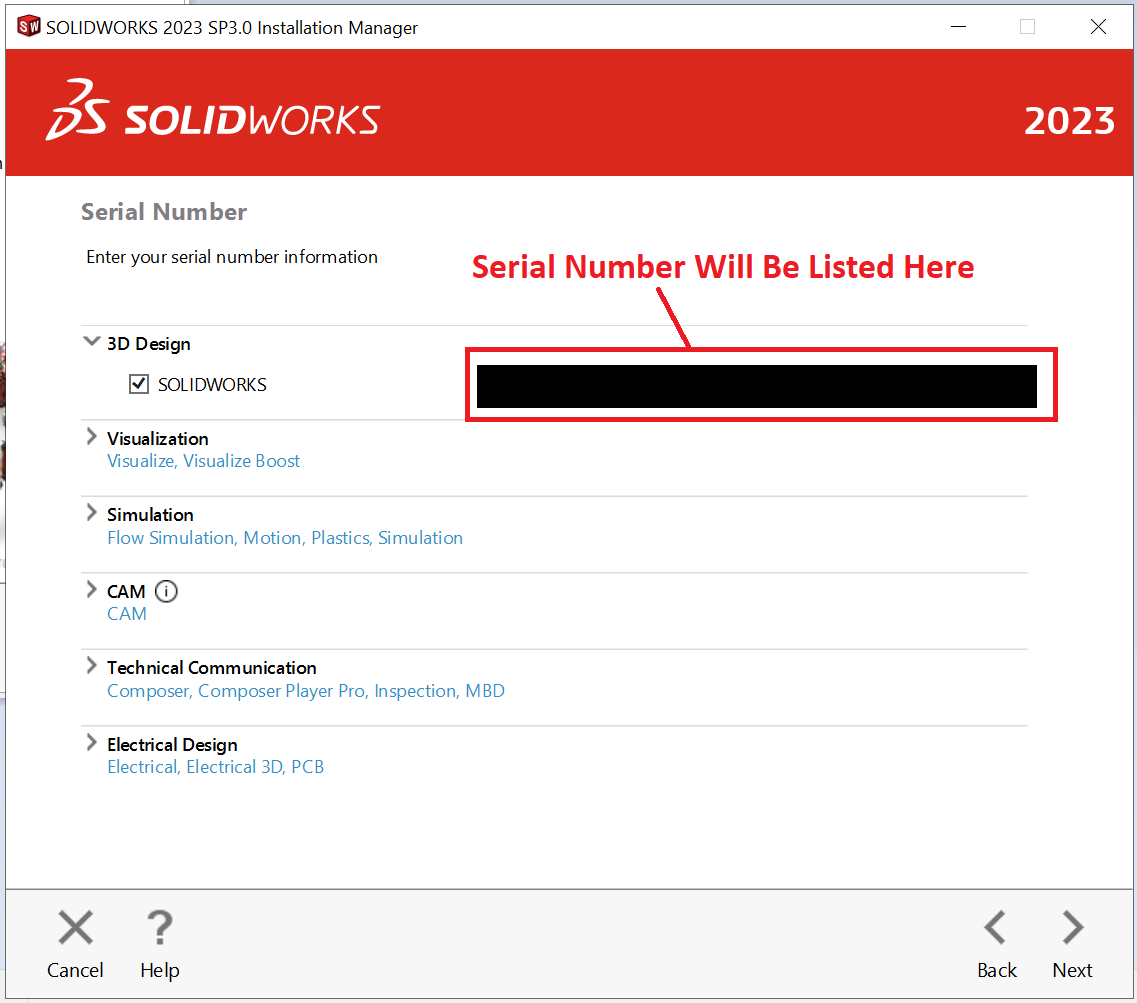1137x1003 pixels.
Task: Select the 3D Design heading
Action: (x=149, y=344)
